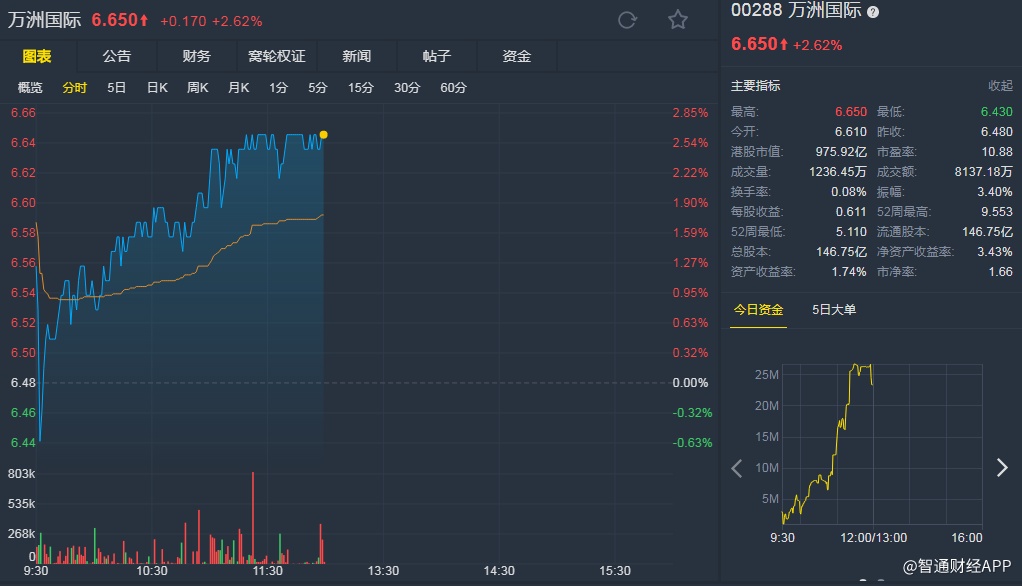Go to previous capital flow chart arrow
The image size is (1022, 586).
737,467
